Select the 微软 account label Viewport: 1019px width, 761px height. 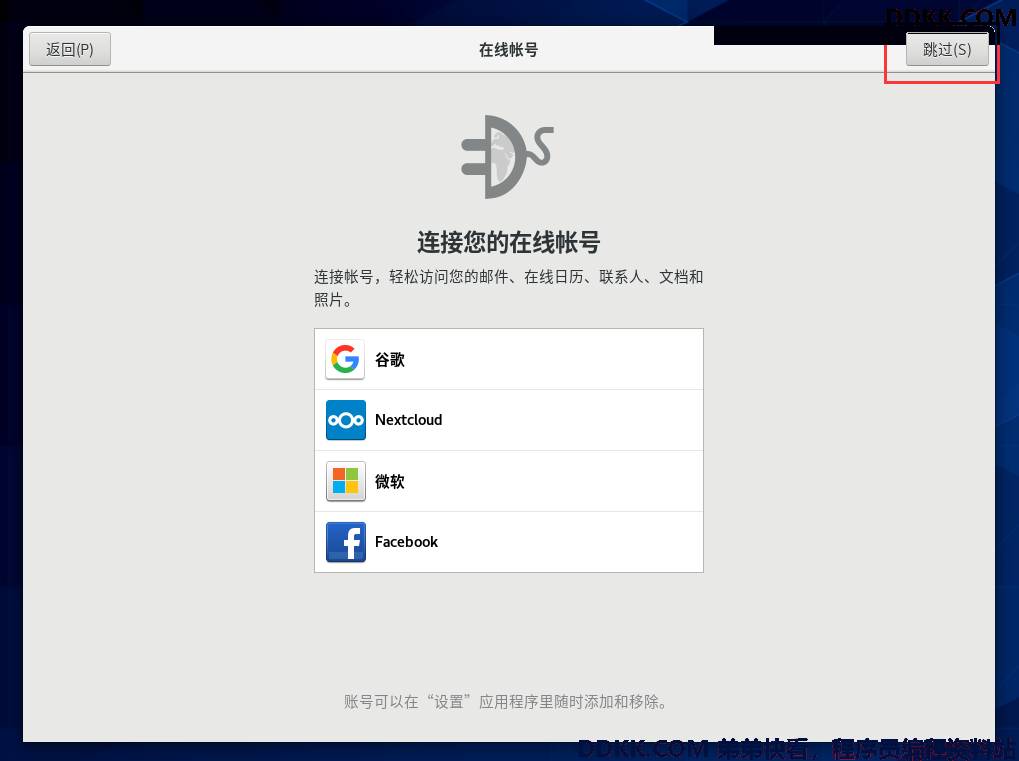390,481
